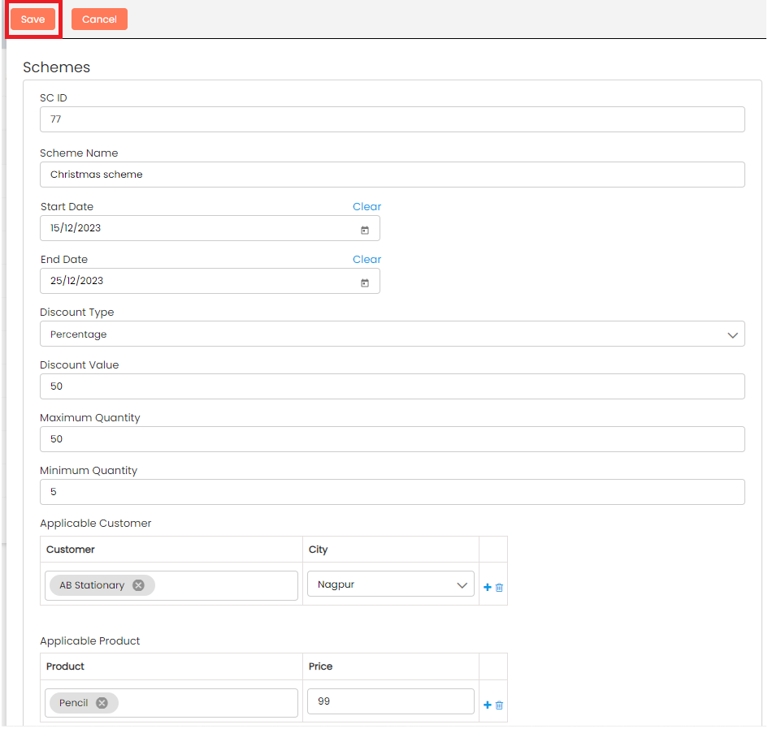Remove the Pencil product tag

point(101,703)
